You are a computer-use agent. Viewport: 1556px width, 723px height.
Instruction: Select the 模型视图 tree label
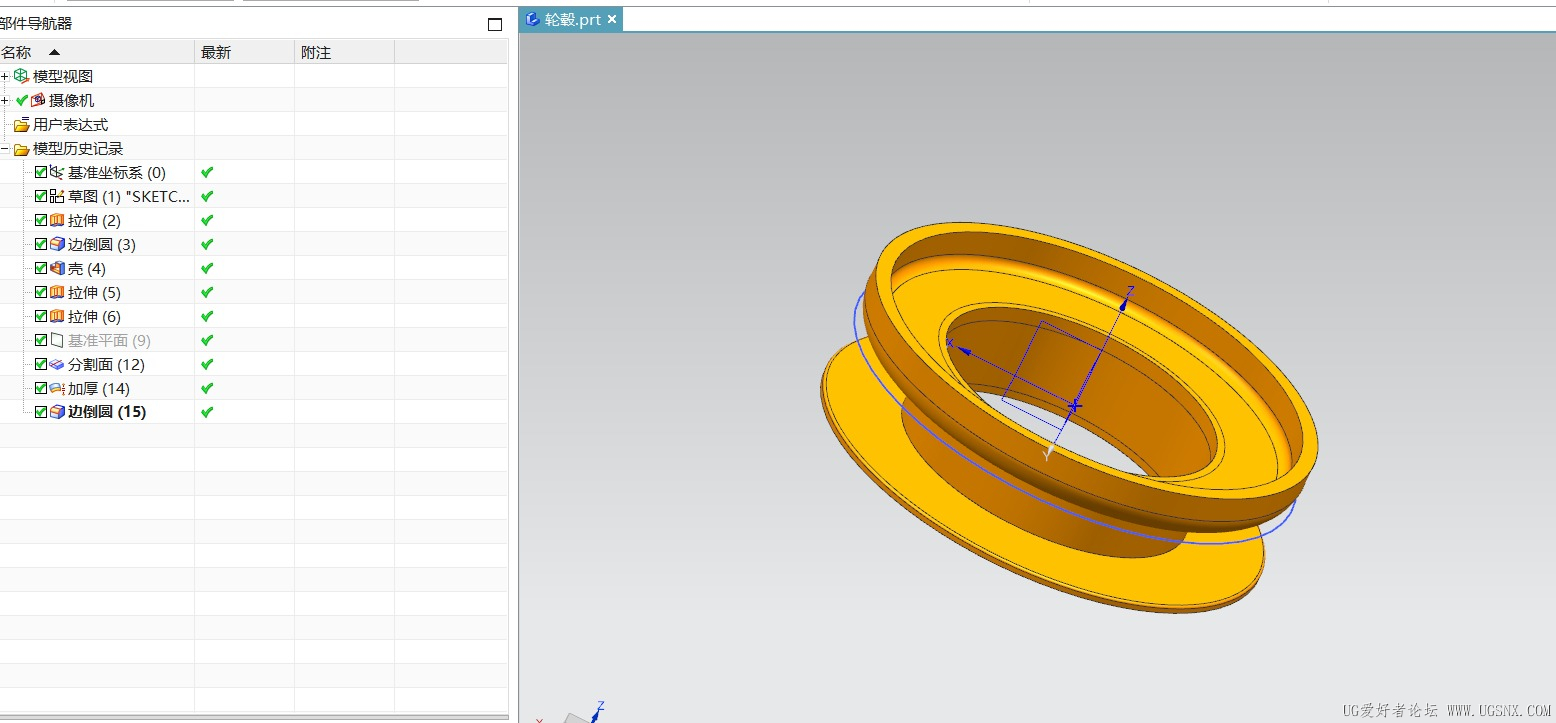coord(63,76)
